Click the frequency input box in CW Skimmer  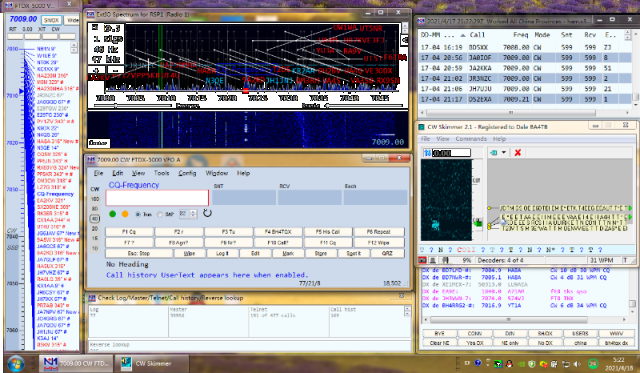tap(451, 153)
